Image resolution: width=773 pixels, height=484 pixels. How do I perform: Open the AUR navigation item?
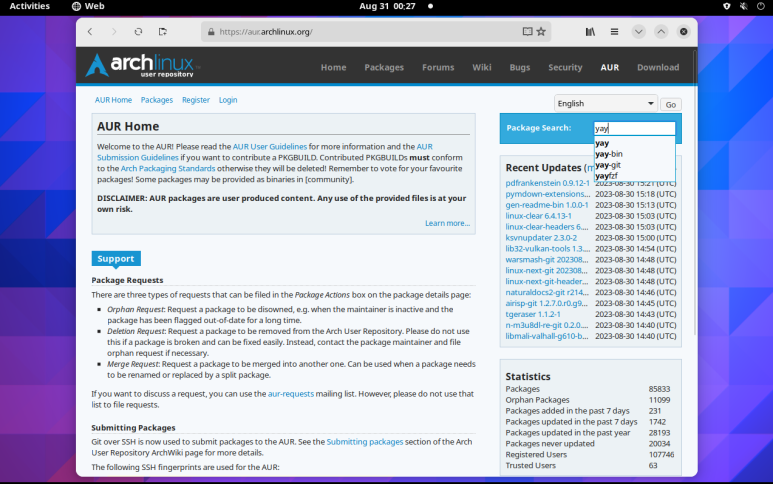[x=609, y=68]
